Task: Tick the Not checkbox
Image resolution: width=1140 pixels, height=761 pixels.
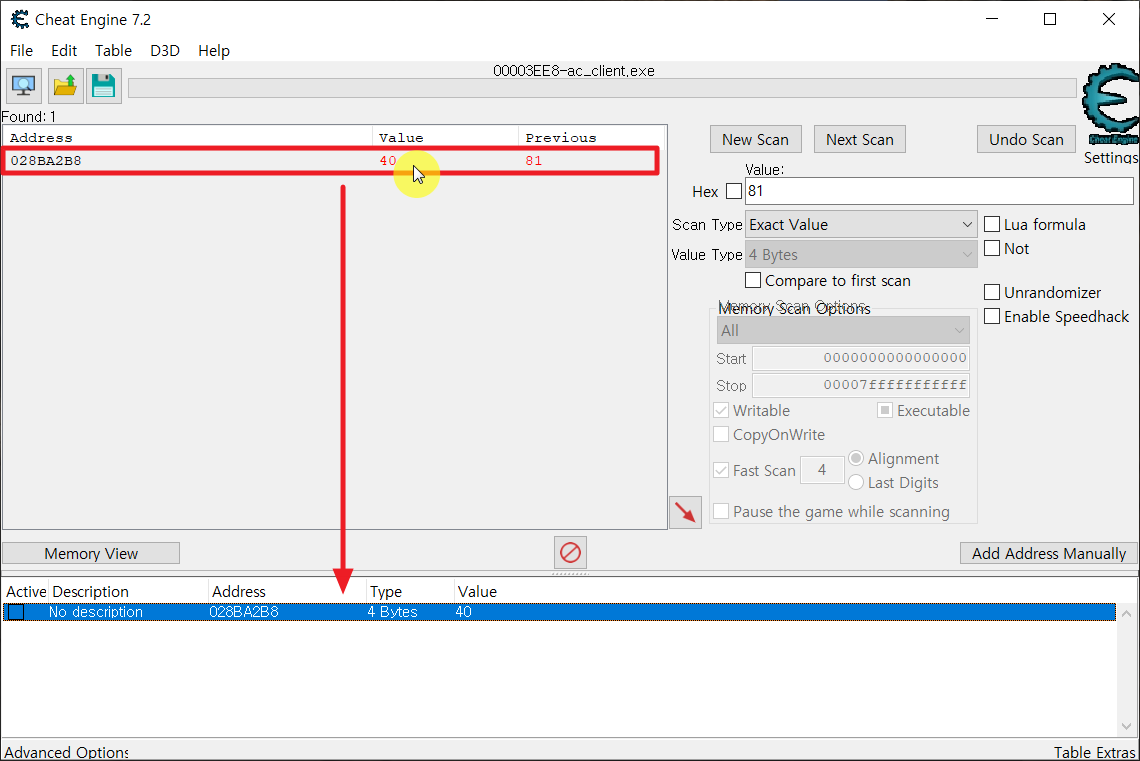Action: click(992, 248)
